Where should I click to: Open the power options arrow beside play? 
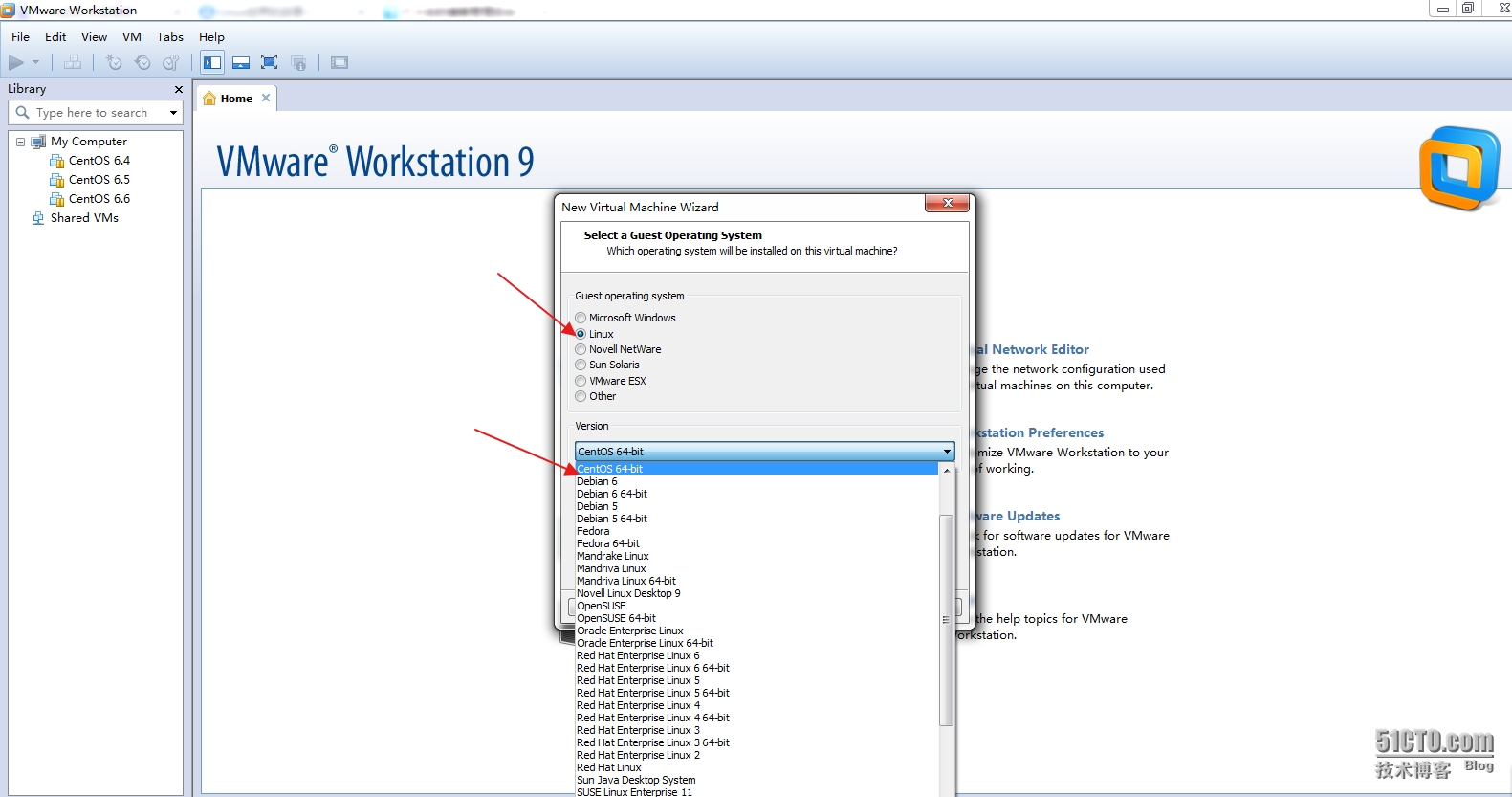tap(36, 62)
